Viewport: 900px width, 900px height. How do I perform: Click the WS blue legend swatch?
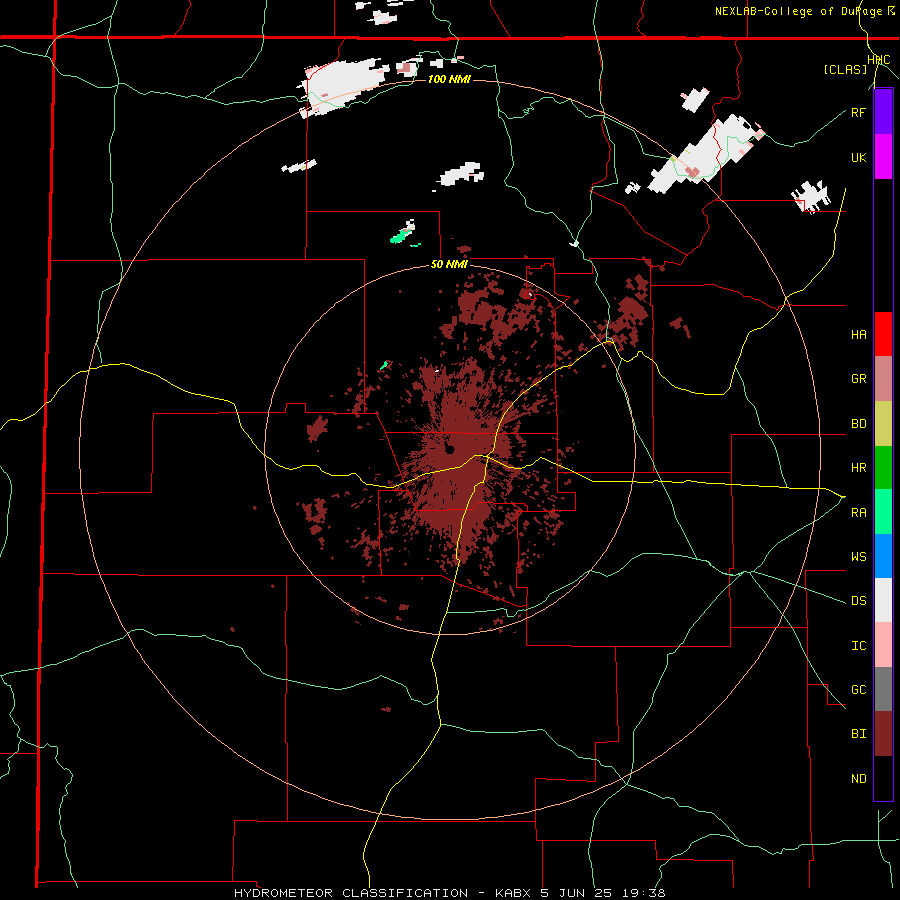pos(883,556)
